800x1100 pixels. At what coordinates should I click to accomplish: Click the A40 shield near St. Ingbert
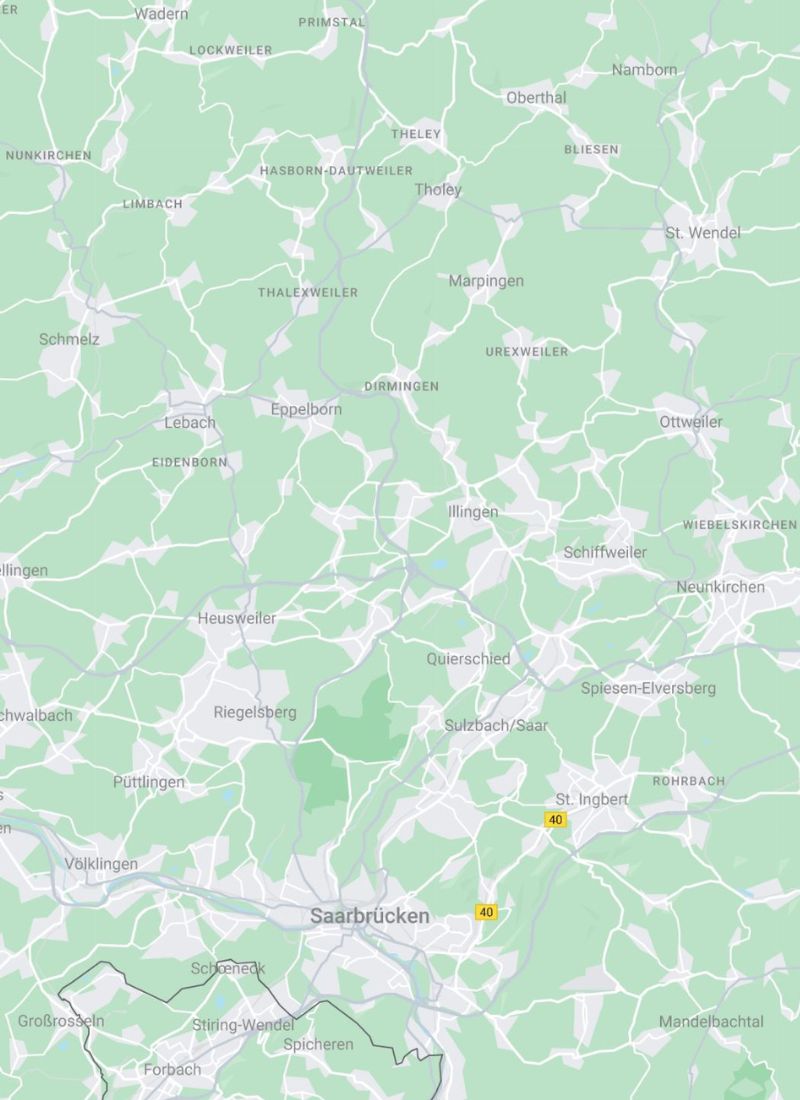pyautogui.click(x=555, y=819)
